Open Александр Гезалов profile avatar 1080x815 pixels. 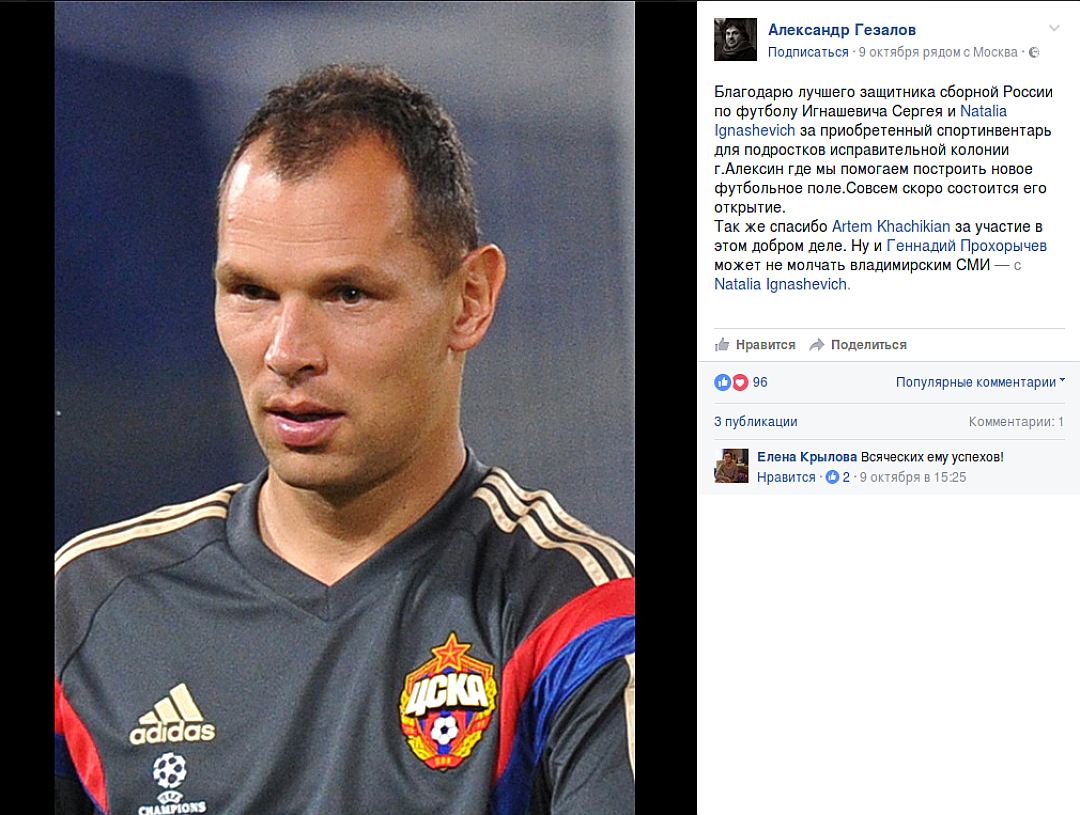click(736, 39)
